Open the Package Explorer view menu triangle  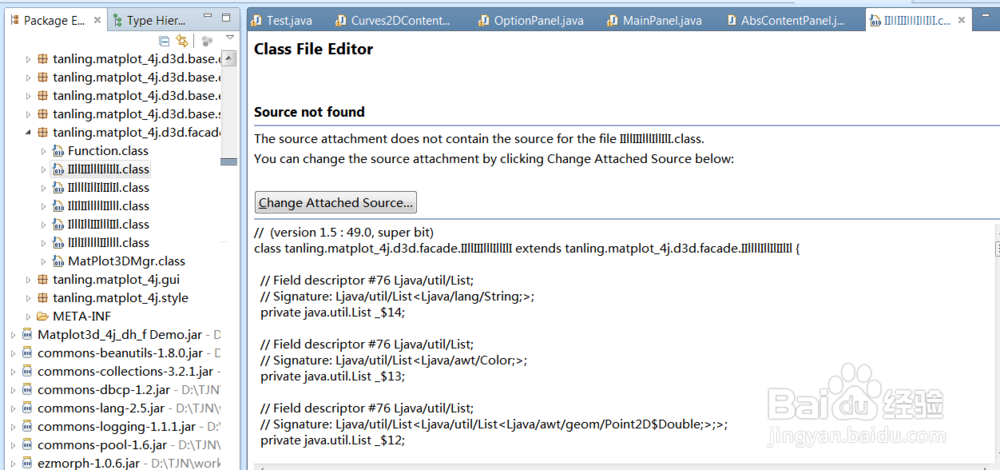230,38
